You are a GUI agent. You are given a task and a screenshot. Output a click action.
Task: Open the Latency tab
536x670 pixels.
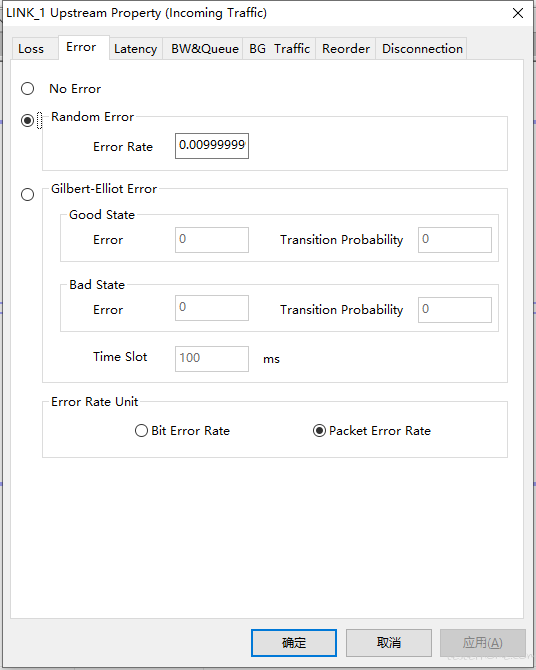point(135,49)
